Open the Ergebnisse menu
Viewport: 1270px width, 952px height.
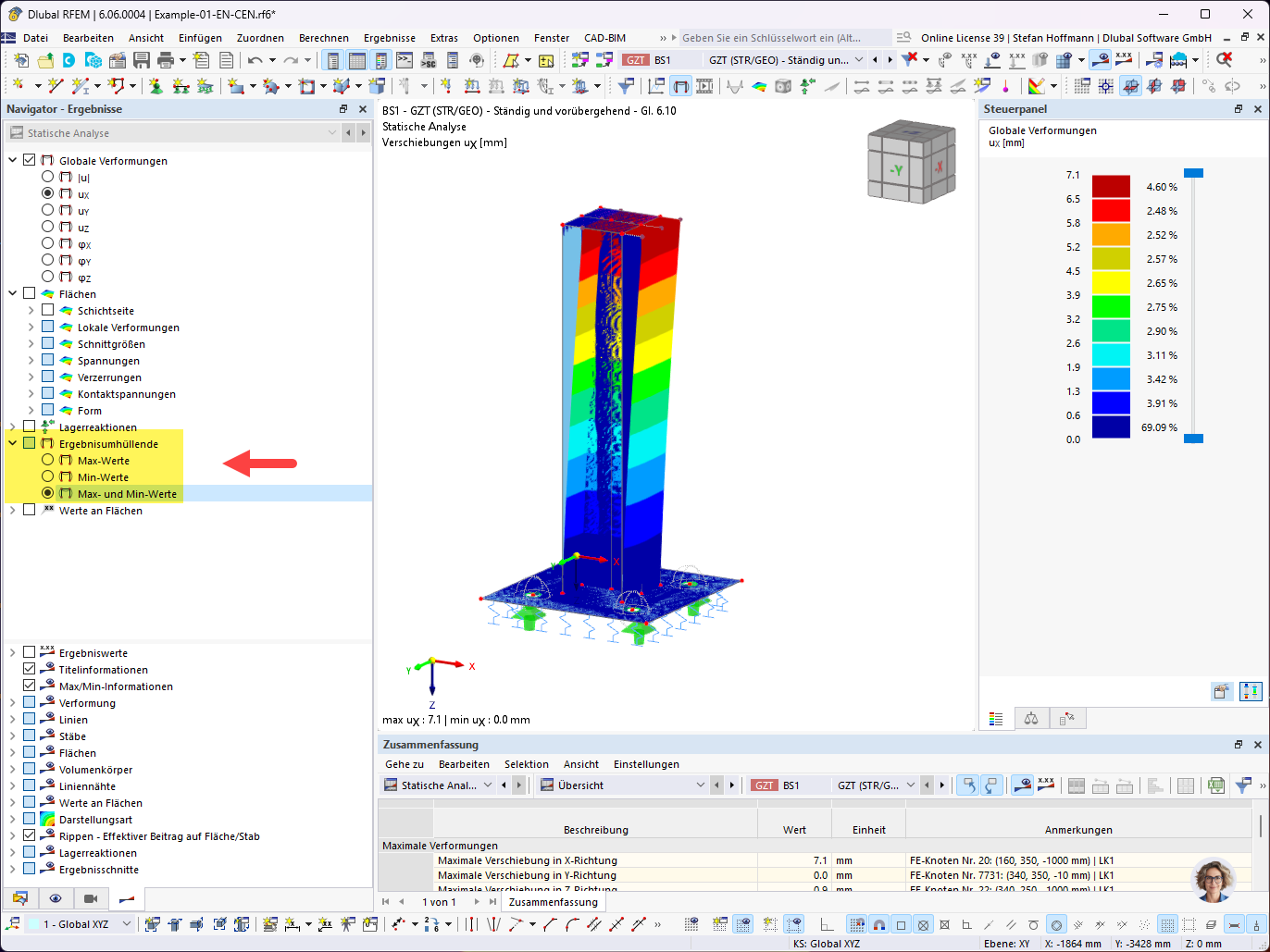click(390, 38)
